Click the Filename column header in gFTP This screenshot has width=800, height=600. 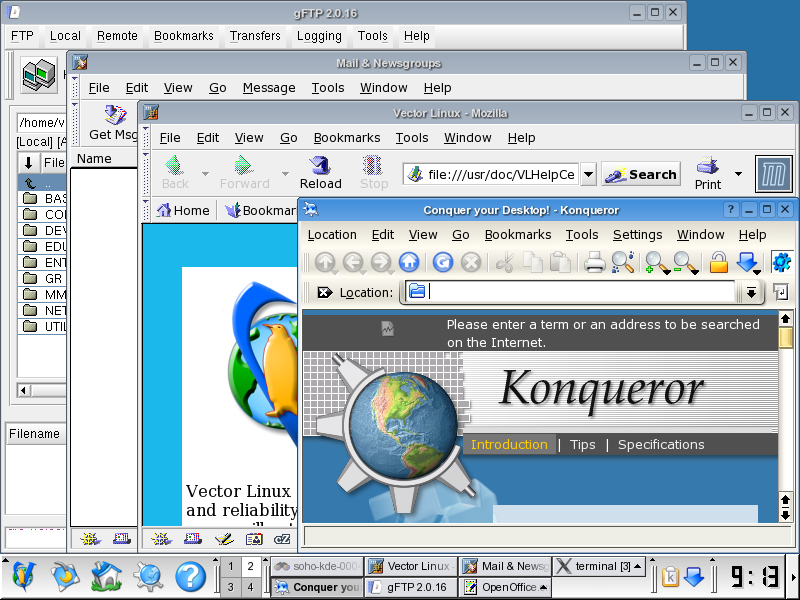click(36, 434)
